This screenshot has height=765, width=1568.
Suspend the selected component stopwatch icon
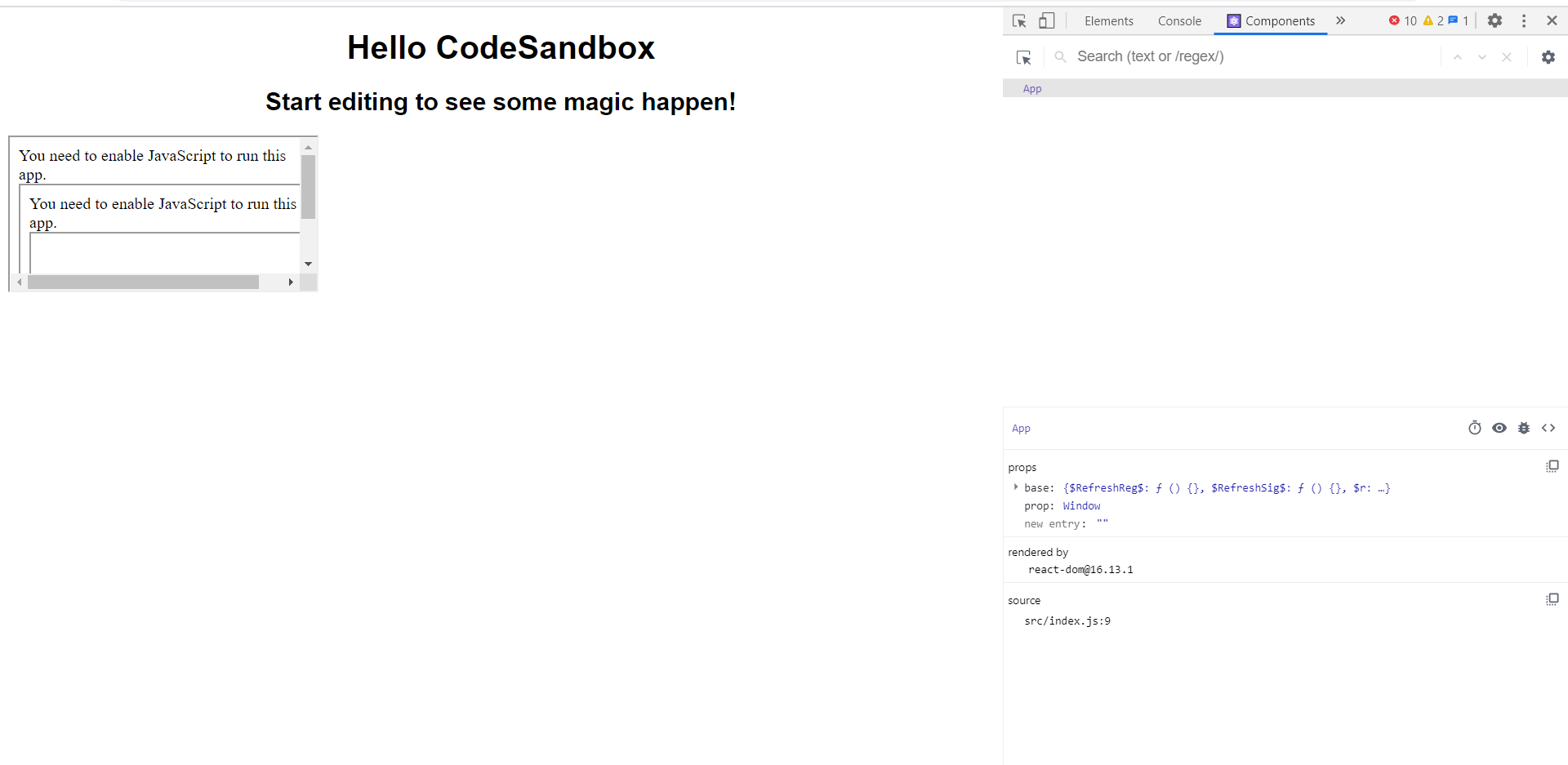tap(1475, 428)
